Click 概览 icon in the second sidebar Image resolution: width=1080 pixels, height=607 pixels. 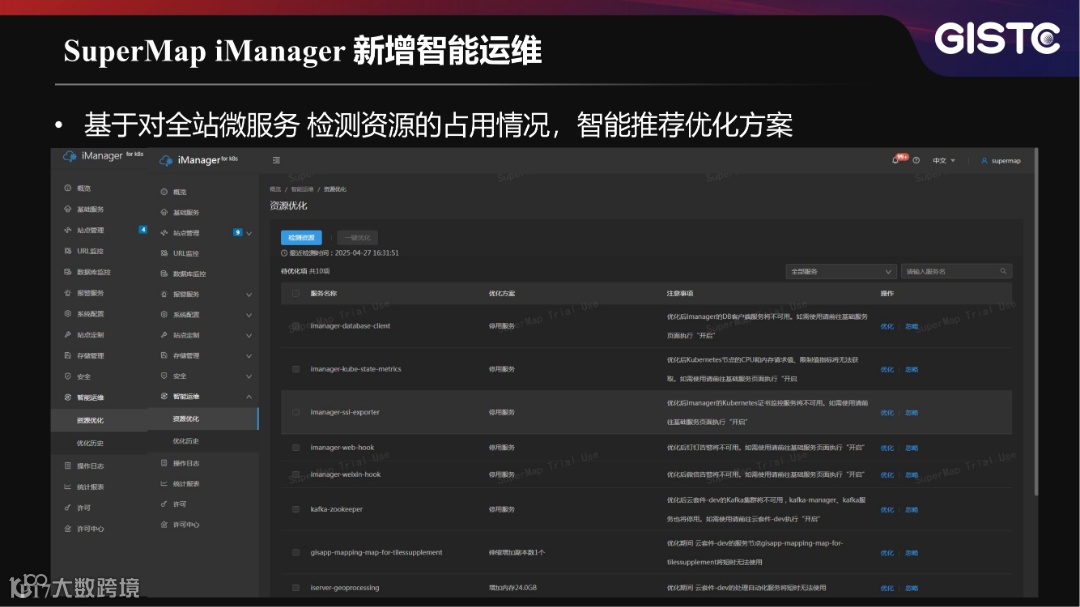164,192
